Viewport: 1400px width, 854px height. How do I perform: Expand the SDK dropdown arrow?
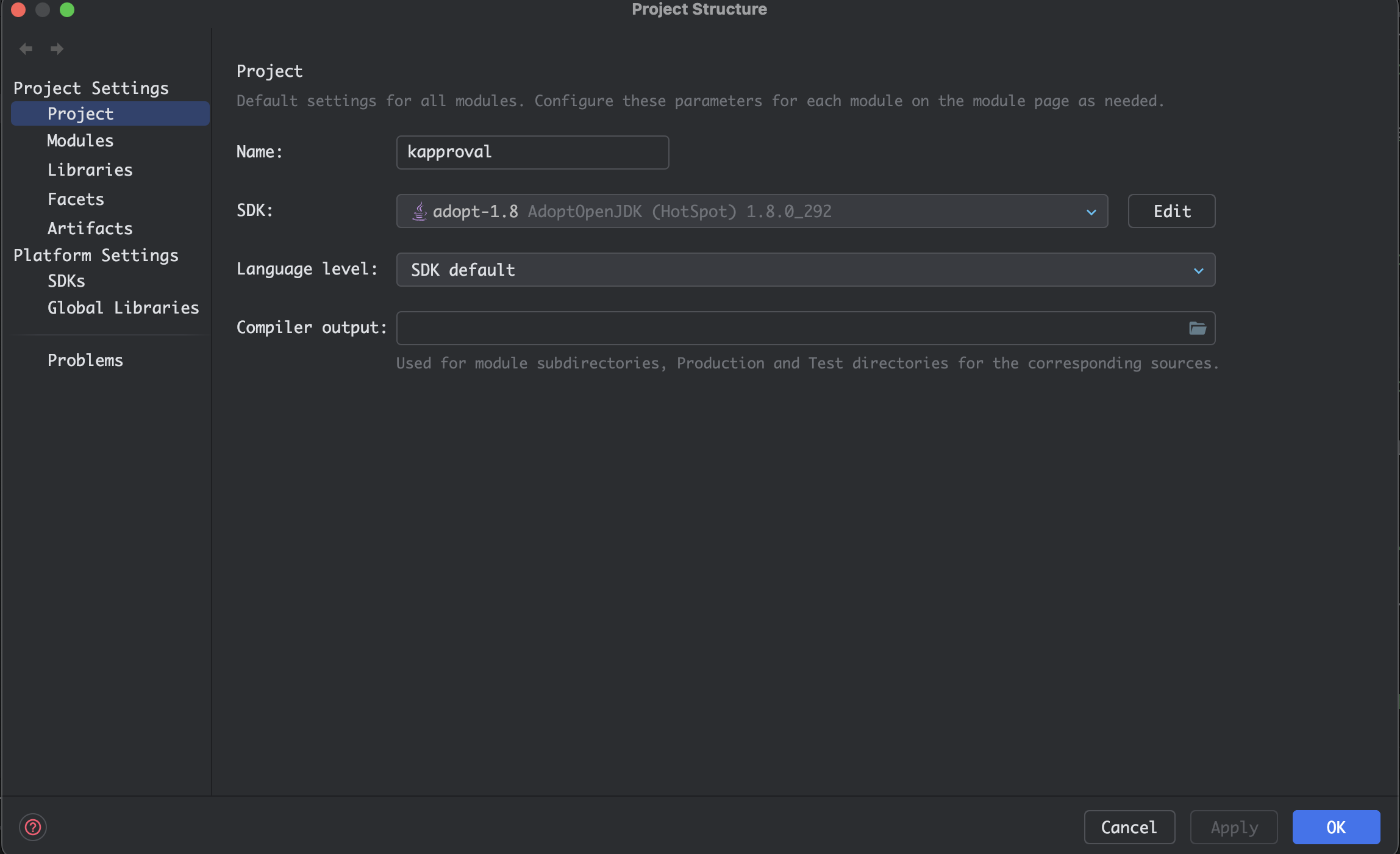(x=1091, y=212)
